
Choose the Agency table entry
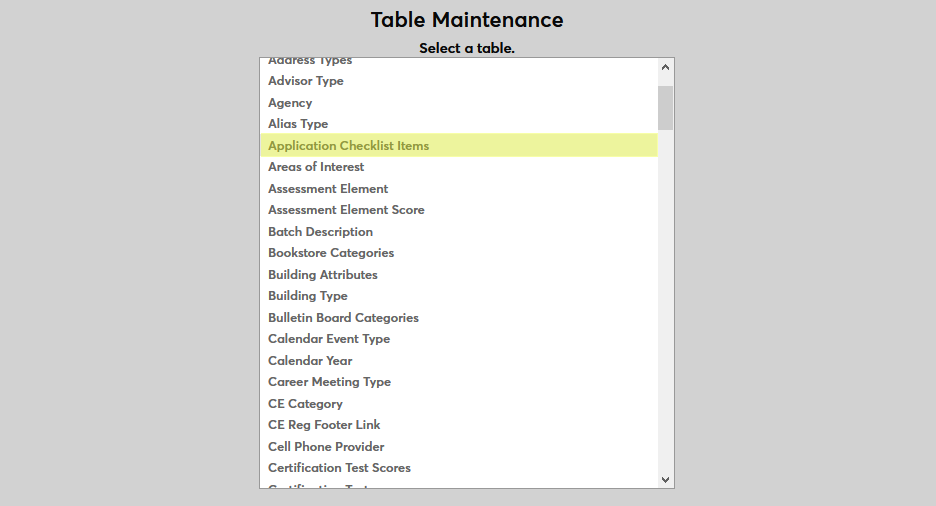[290, 103]
